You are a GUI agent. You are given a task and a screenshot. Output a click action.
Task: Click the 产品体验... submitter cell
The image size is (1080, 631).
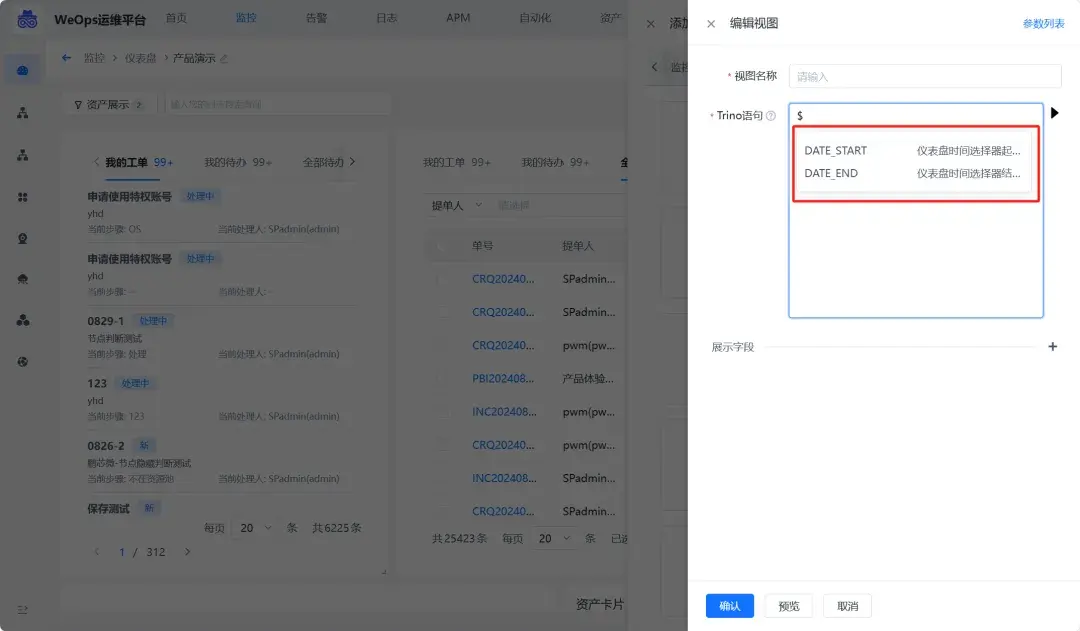588,379
